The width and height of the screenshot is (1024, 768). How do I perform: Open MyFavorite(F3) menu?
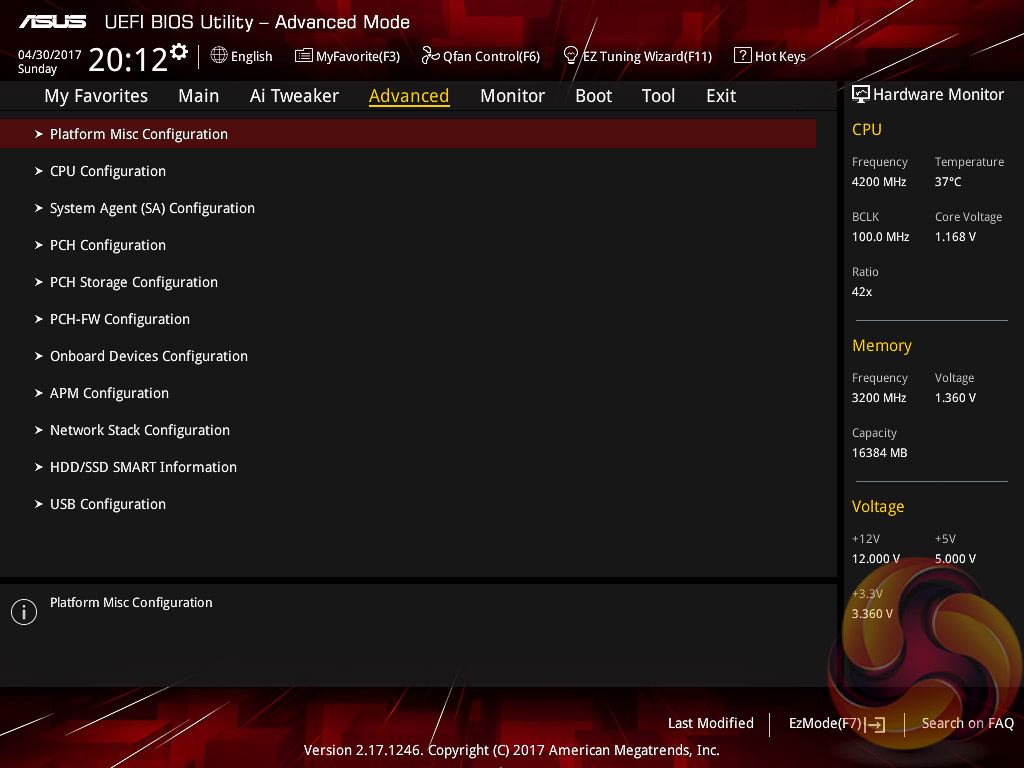[347, 56]
